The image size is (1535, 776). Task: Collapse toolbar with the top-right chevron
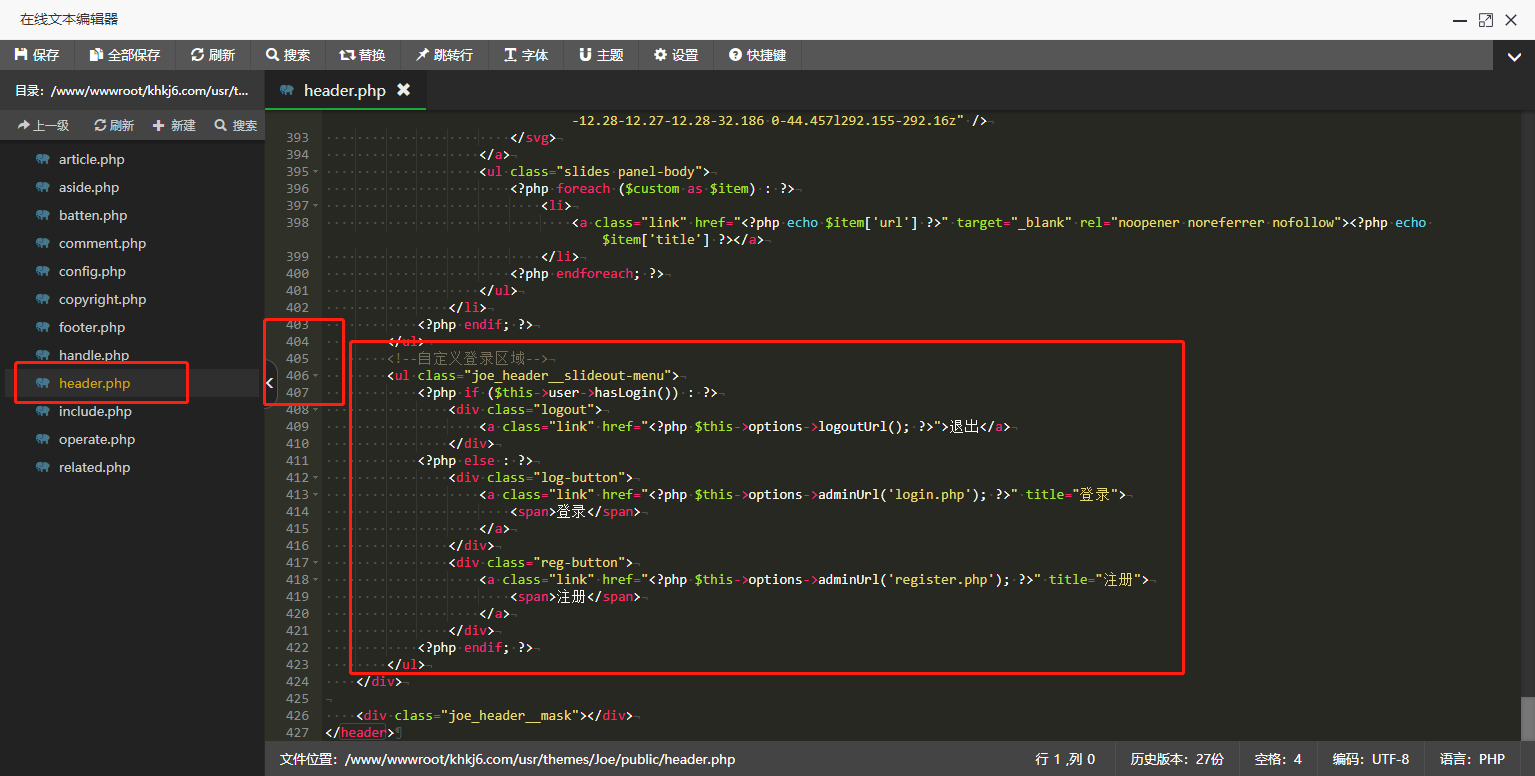click(x=1514, y=57)
